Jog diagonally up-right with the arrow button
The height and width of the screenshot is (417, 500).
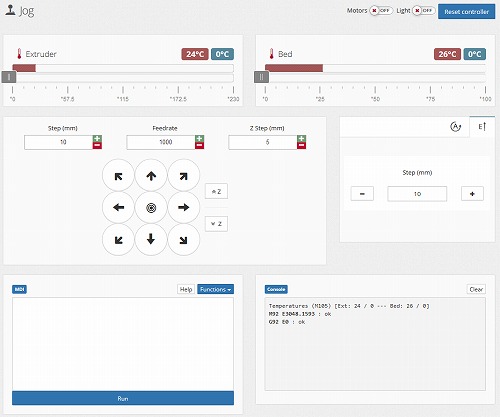point(184,175)
